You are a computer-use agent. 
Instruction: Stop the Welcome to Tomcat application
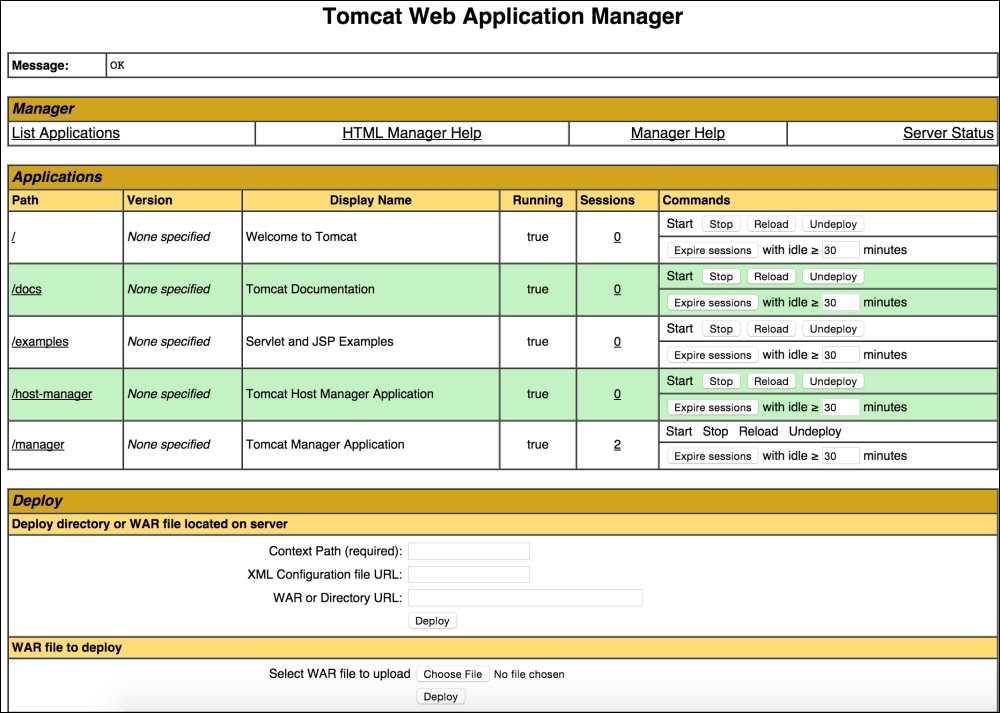pyautogui.click(x=721, y=224)
